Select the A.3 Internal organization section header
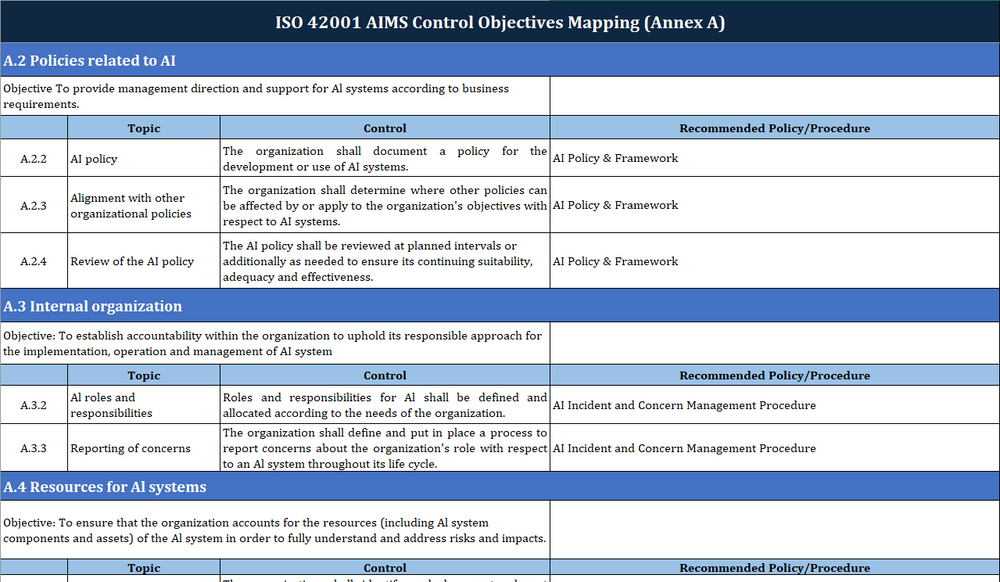The height and width of the screenshot is (582, 1000). pos(93,307)
